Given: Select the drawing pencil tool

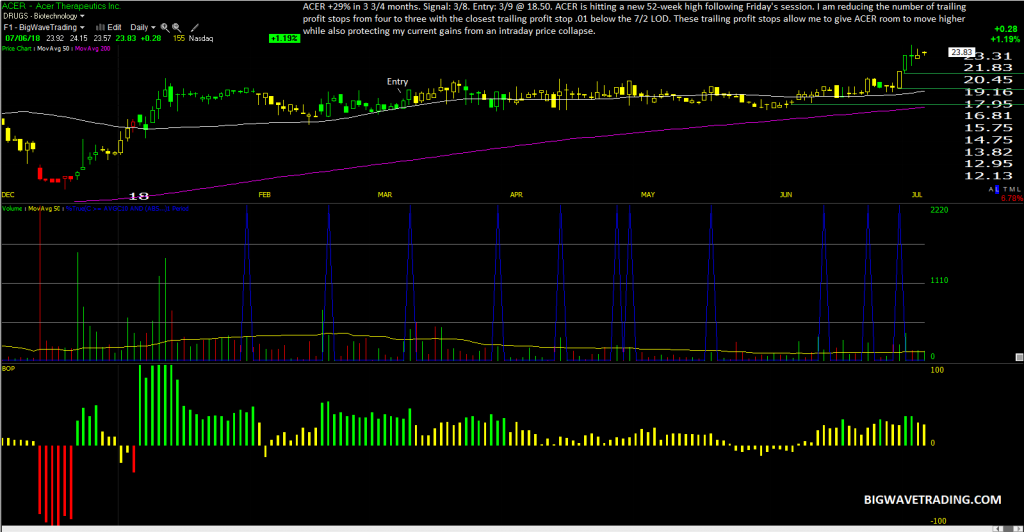Looking at the screenshot, I should point(195,27).
